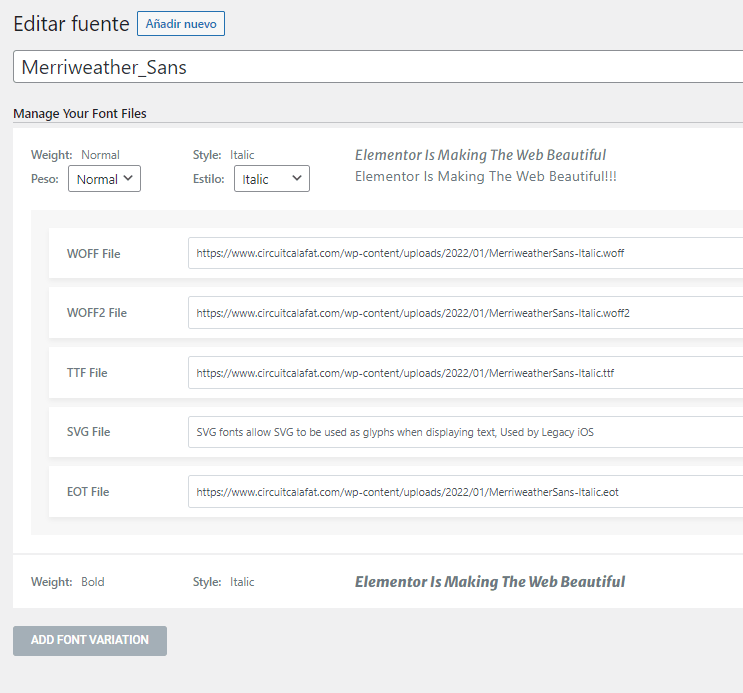The width and height of the screenshot is (743, 693).
Task: Click the WOFF File label
Action: pyautogui.click(x=93, y=254)
